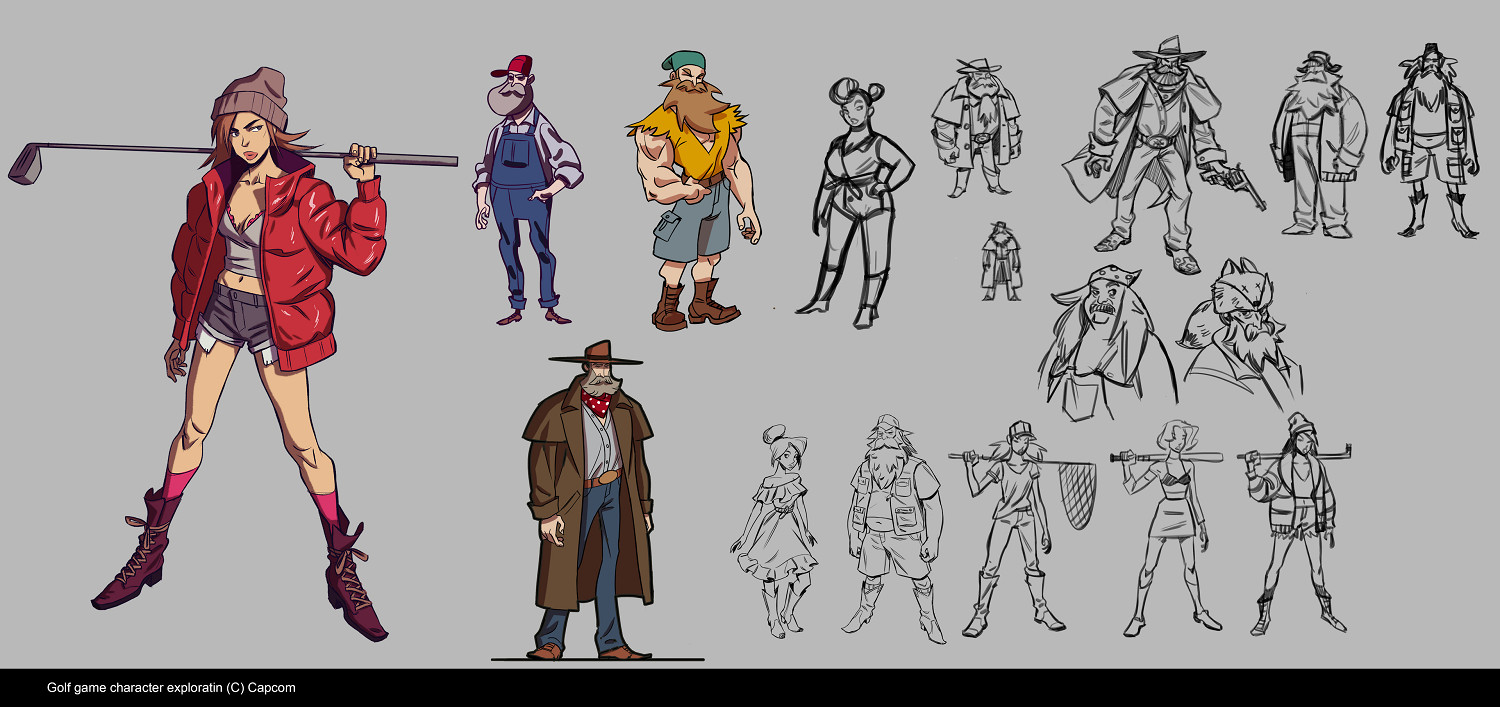Click the red-jacket girl's golf club head
Screen dimensions: 1500x707
pos(25,164)
